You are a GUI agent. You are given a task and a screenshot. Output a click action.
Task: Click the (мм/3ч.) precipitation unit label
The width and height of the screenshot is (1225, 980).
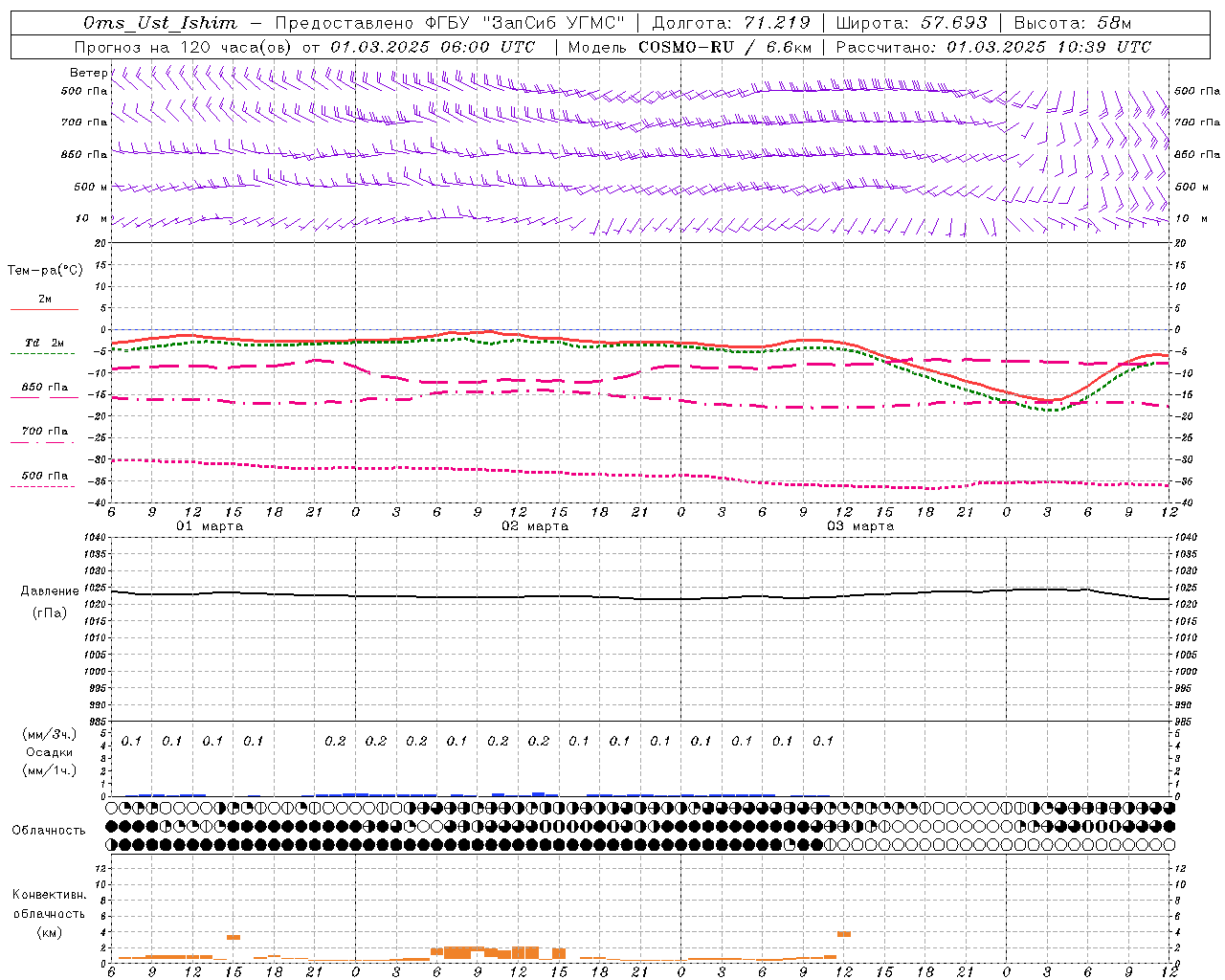(50, 734)
